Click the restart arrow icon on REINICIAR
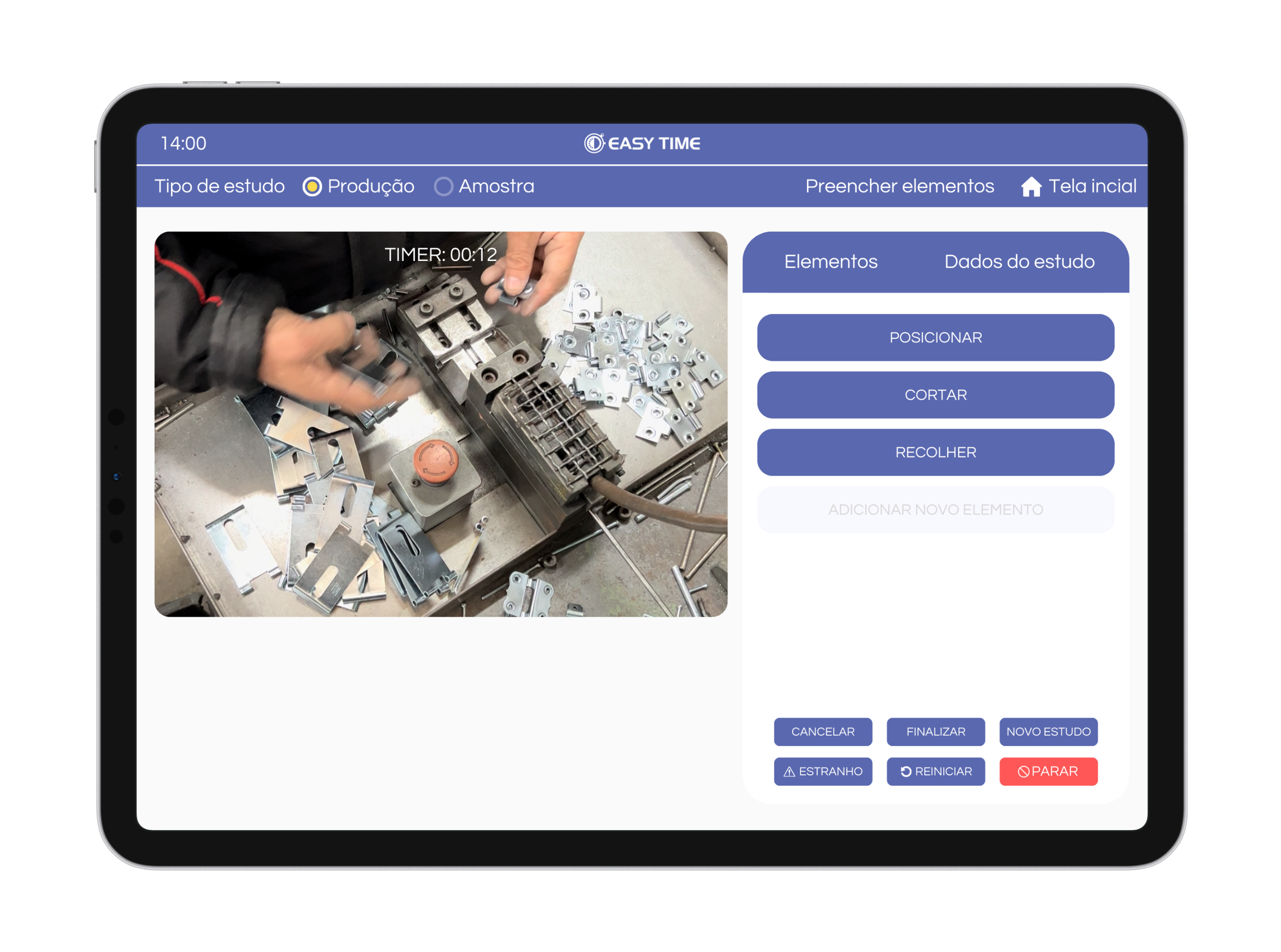 pyautogui.click(x=905, y=771)
